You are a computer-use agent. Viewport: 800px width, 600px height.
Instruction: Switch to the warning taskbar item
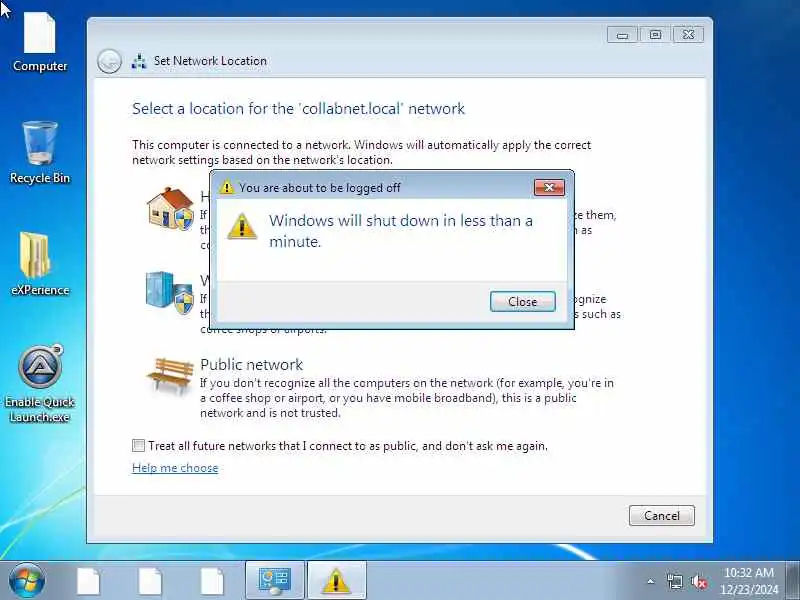(336, 580)
